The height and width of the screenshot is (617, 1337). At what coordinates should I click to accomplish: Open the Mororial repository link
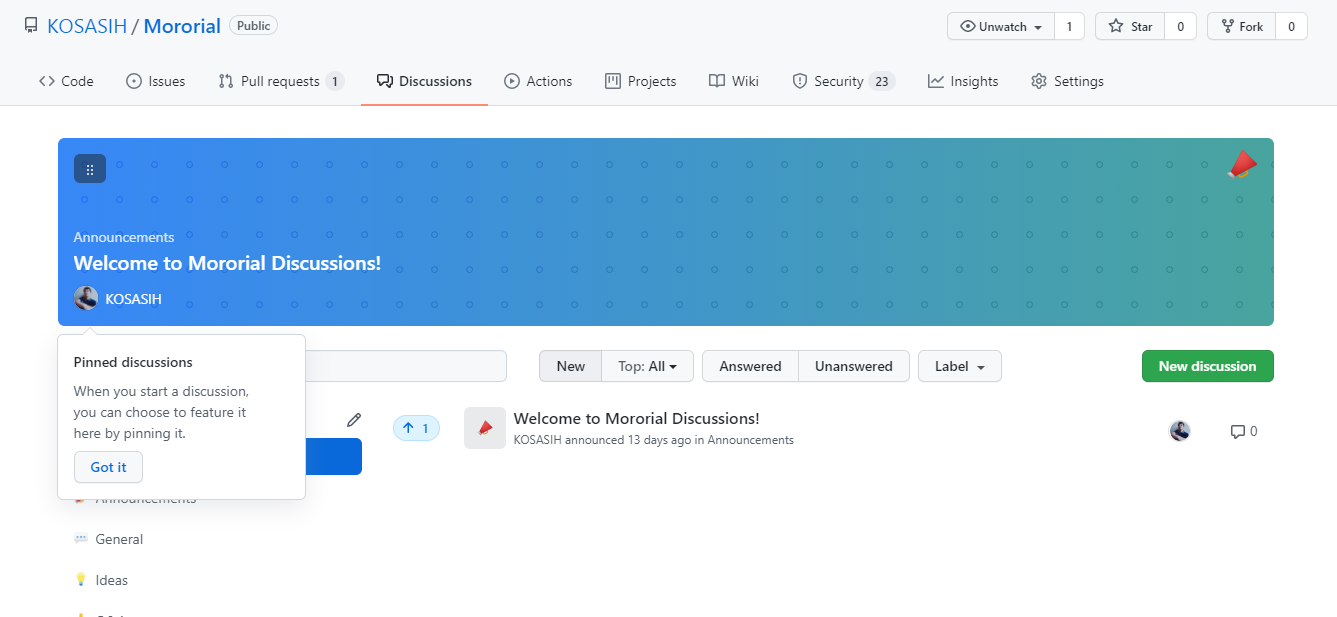(182, 26)
